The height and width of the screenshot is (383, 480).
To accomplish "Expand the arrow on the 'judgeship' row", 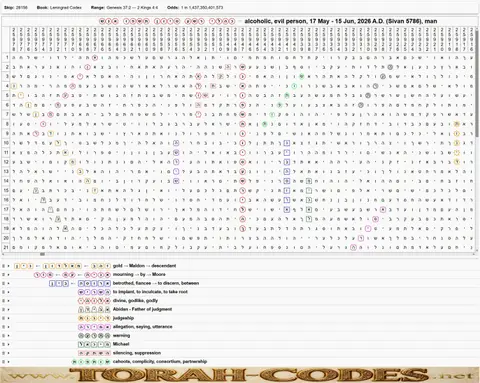I will [8, 318].
